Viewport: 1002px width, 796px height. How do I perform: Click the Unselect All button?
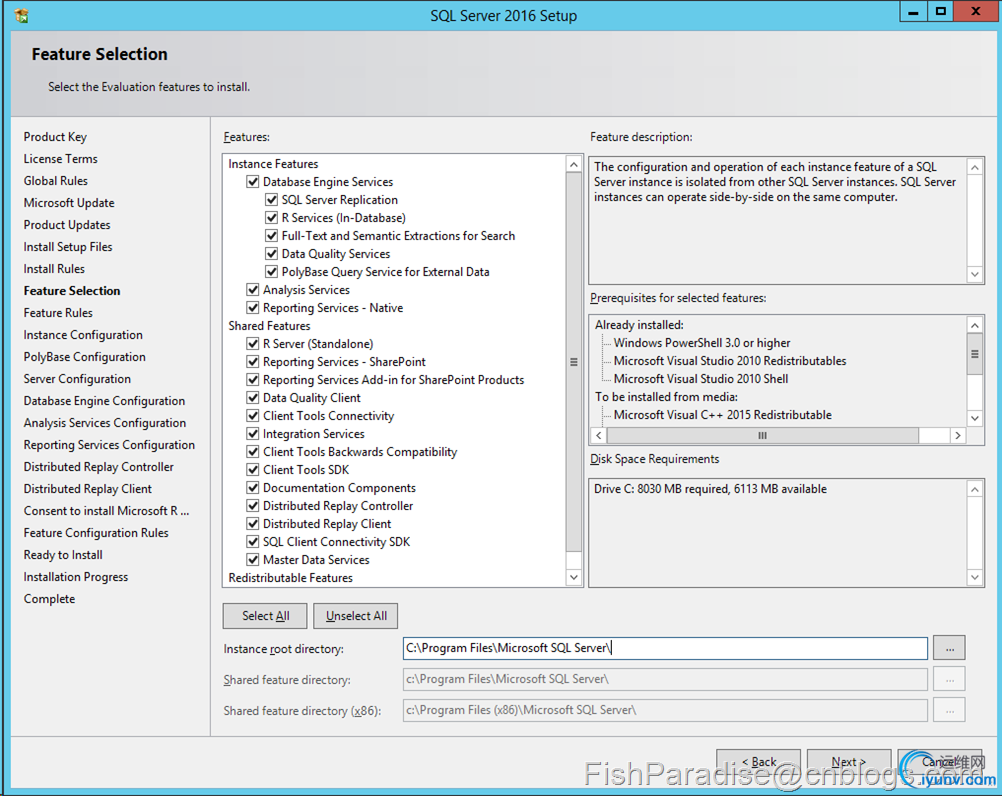pos(356,616)
